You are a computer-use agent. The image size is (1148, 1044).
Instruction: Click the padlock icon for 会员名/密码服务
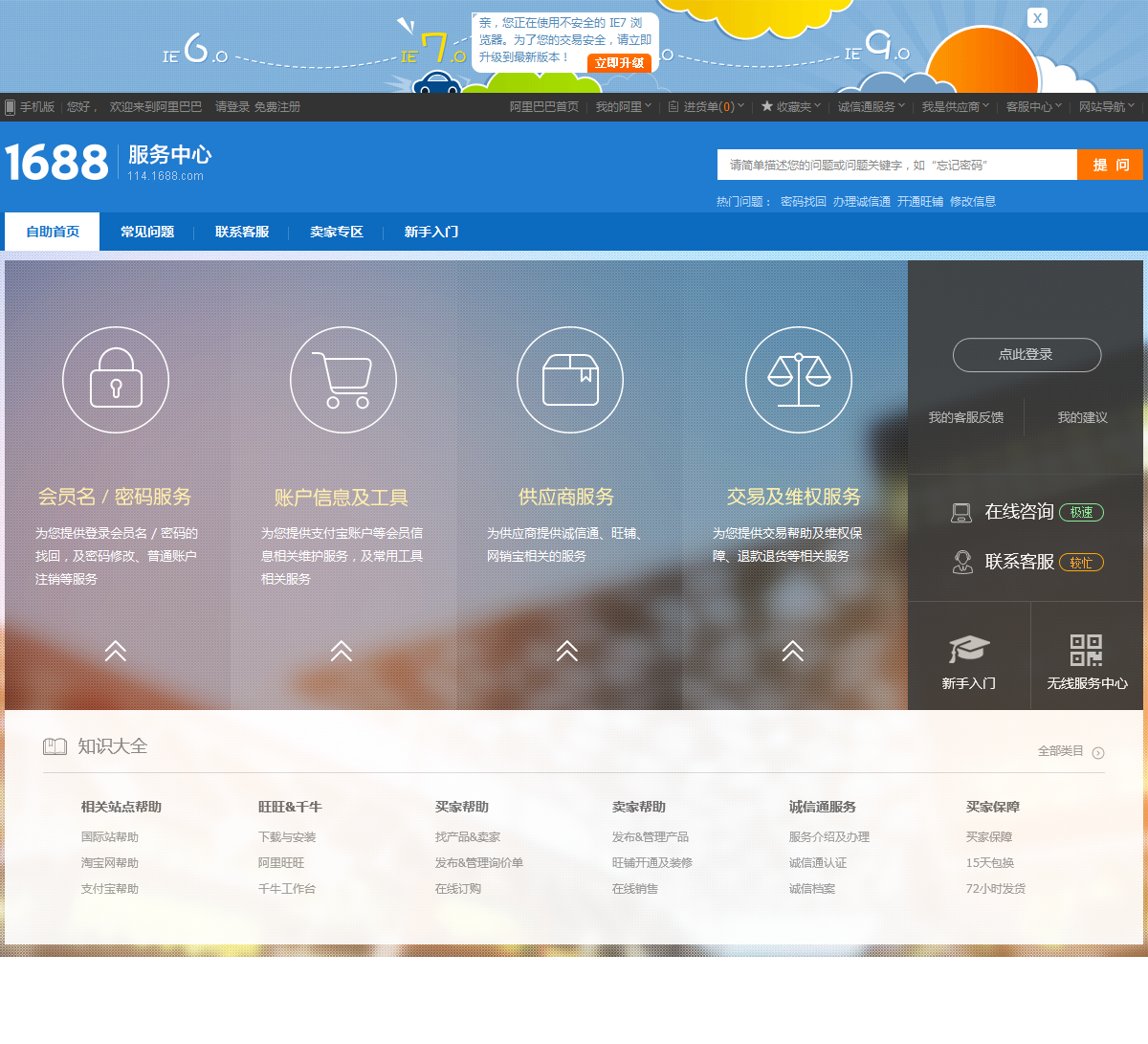tap(116, 380)
